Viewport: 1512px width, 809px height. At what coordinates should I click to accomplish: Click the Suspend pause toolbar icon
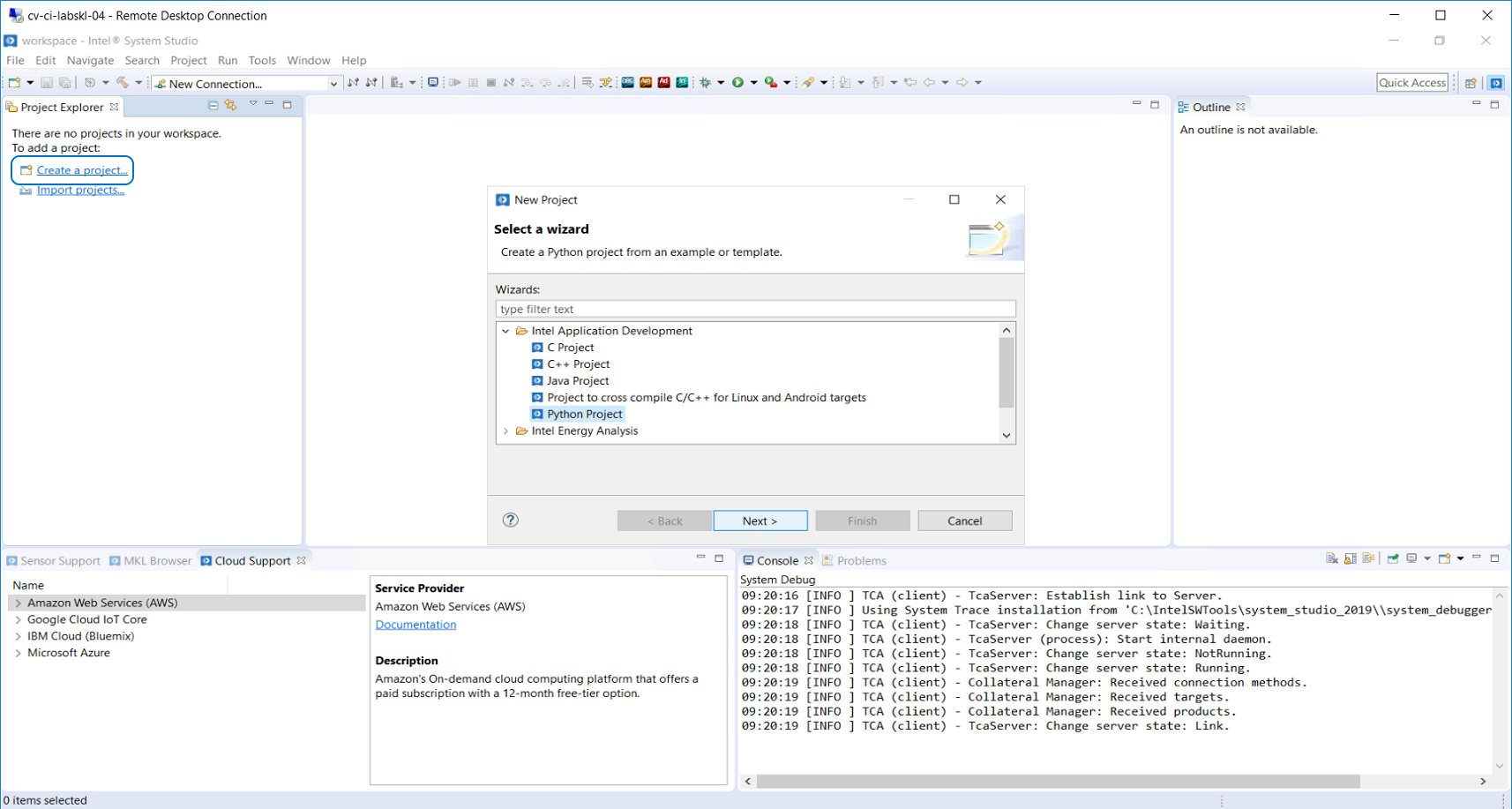click(x=474, y=83)
